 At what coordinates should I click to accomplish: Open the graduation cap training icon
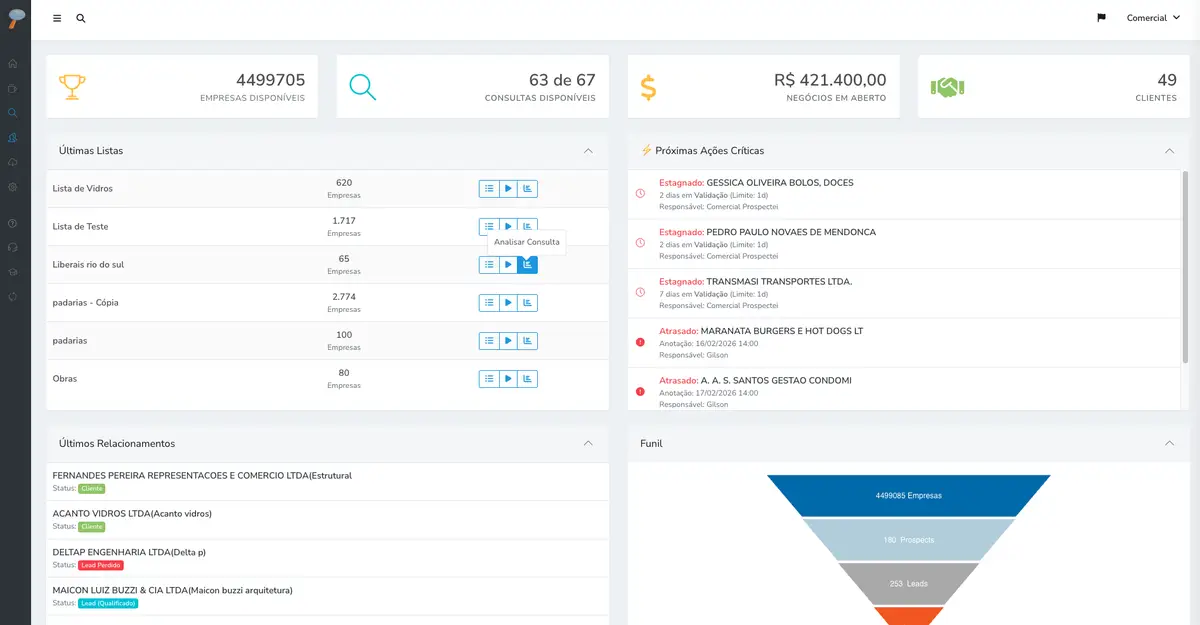13,272
